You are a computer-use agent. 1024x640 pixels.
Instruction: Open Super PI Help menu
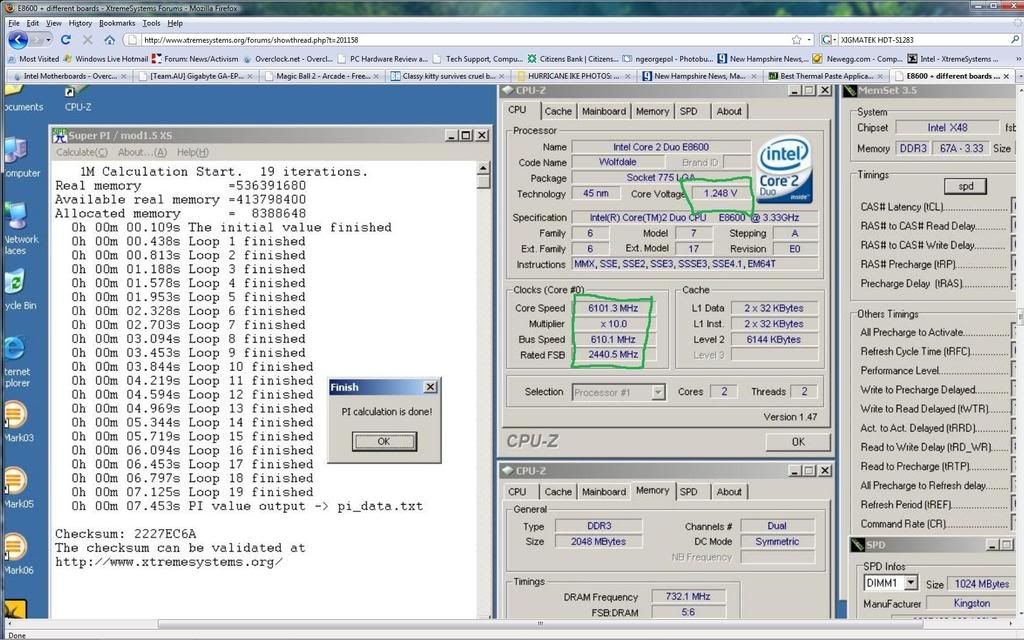(x=193, y=152)
